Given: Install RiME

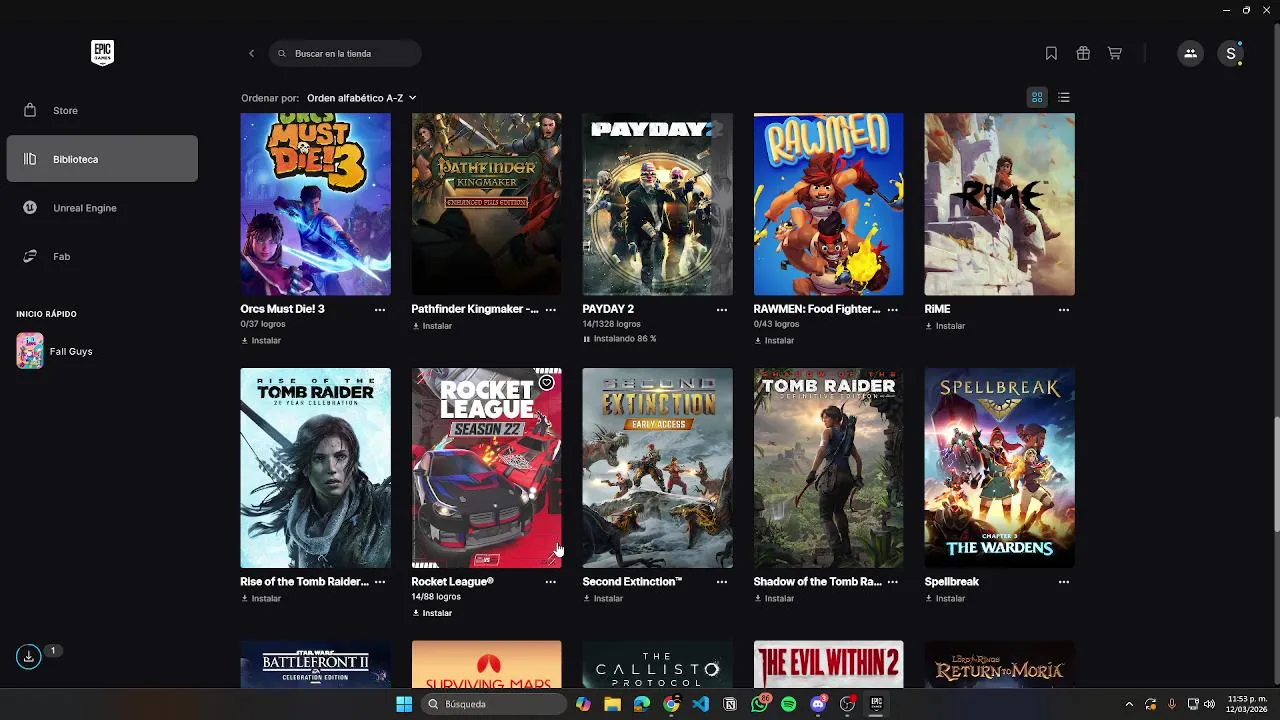Looking at the screenshot, I should tap(945, 326).
